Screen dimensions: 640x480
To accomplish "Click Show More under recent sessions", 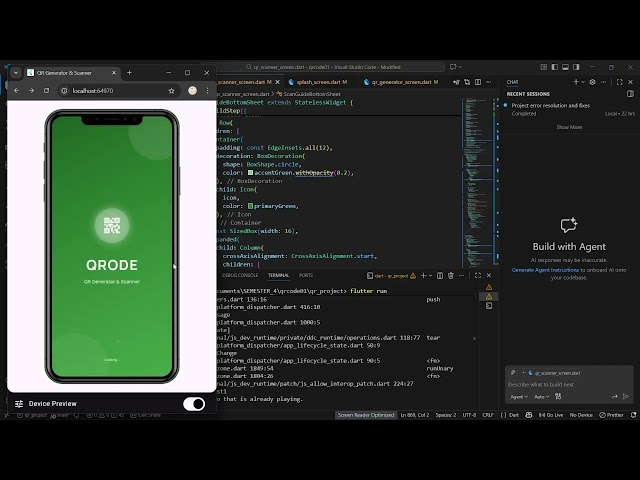I will (x=569, y=127).
